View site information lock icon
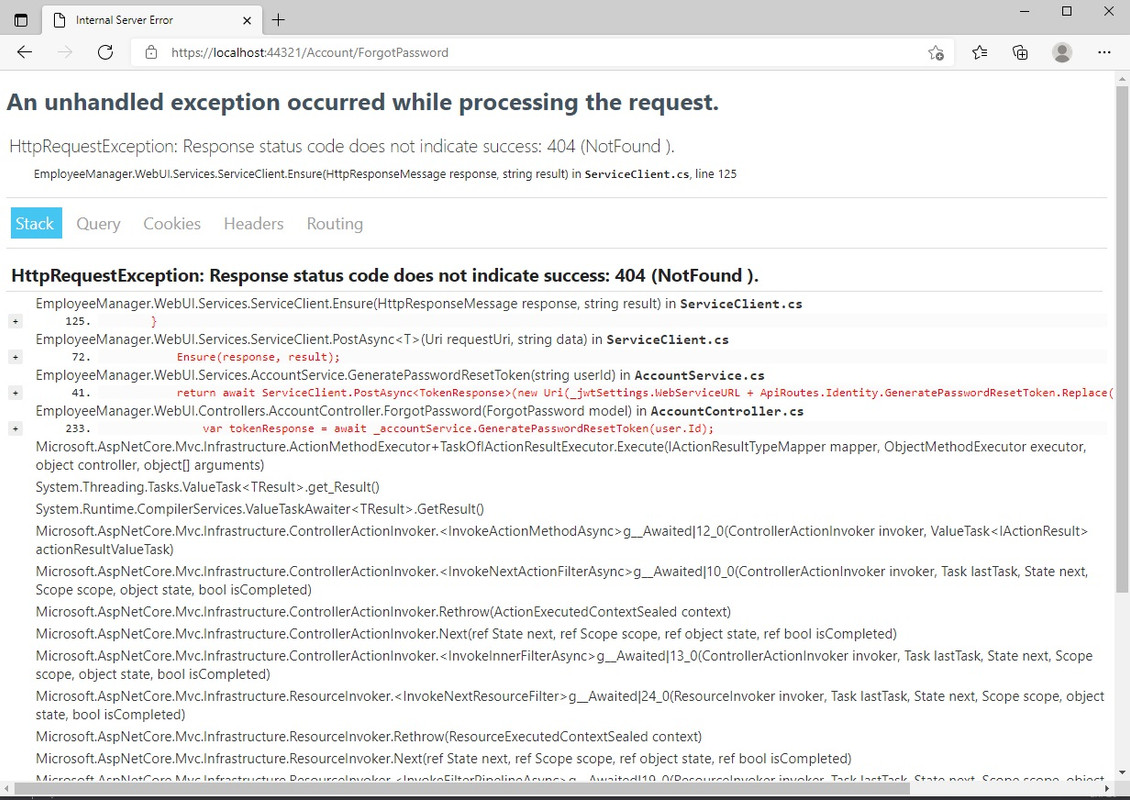The image size is (1130, 800). 151,52
